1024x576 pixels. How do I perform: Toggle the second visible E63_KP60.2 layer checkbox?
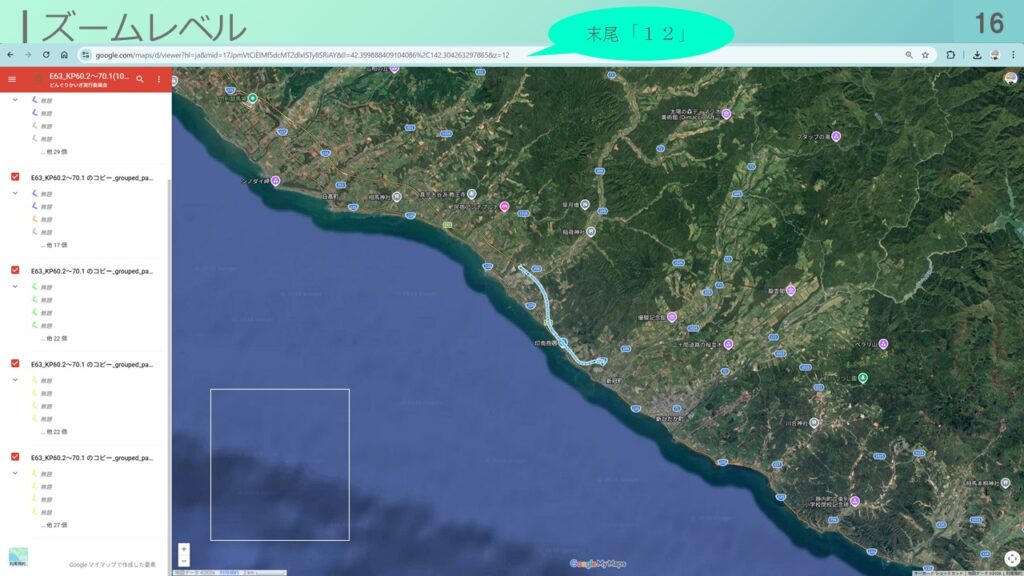click(15, 270)
